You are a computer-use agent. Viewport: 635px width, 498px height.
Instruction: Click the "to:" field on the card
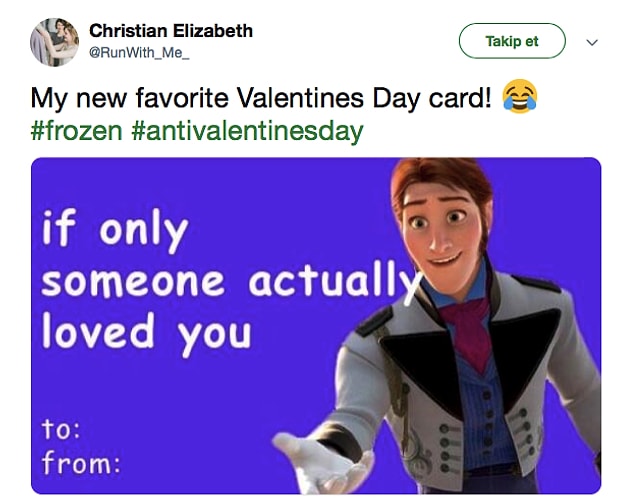(x=61, y=429)
